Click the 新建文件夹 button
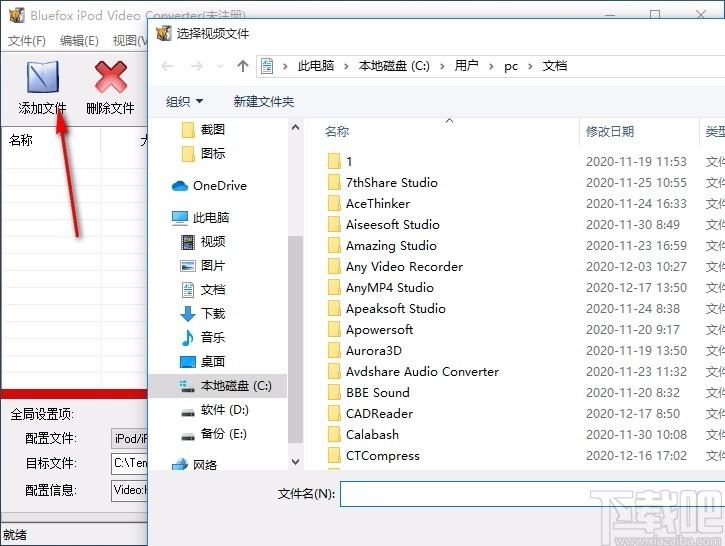 coord(264,101)
